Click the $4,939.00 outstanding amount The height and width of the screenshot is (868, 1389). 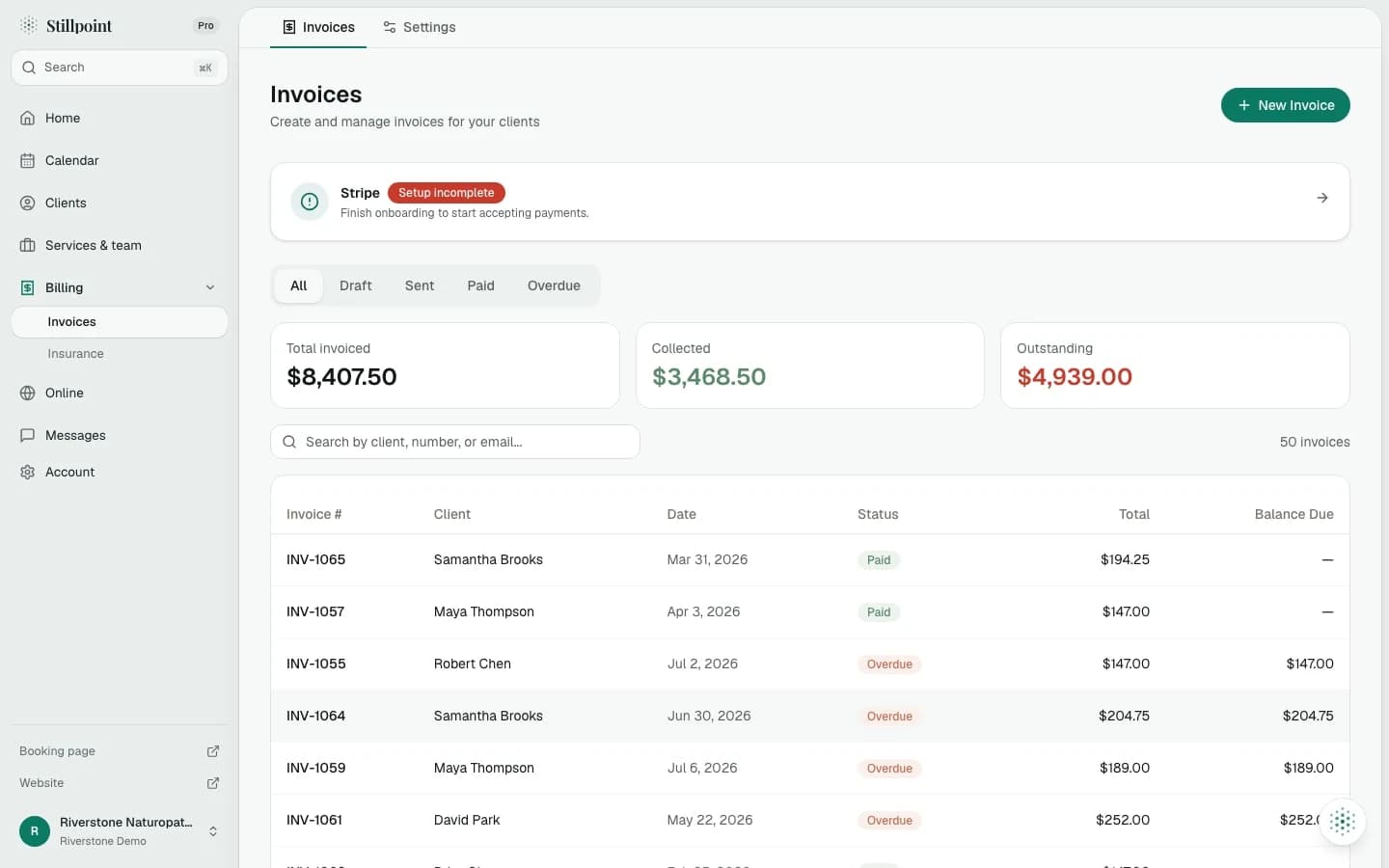pos(1075,376)
